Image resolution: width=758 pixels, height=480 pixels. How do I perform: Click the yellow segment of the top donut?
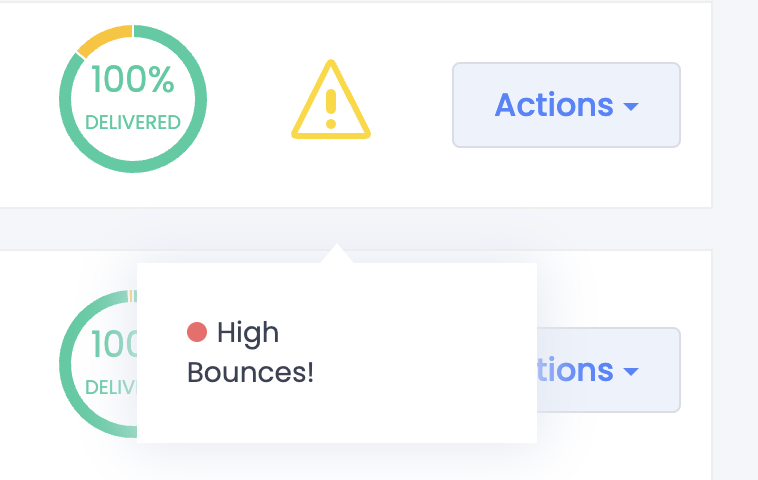pos(103,37)
